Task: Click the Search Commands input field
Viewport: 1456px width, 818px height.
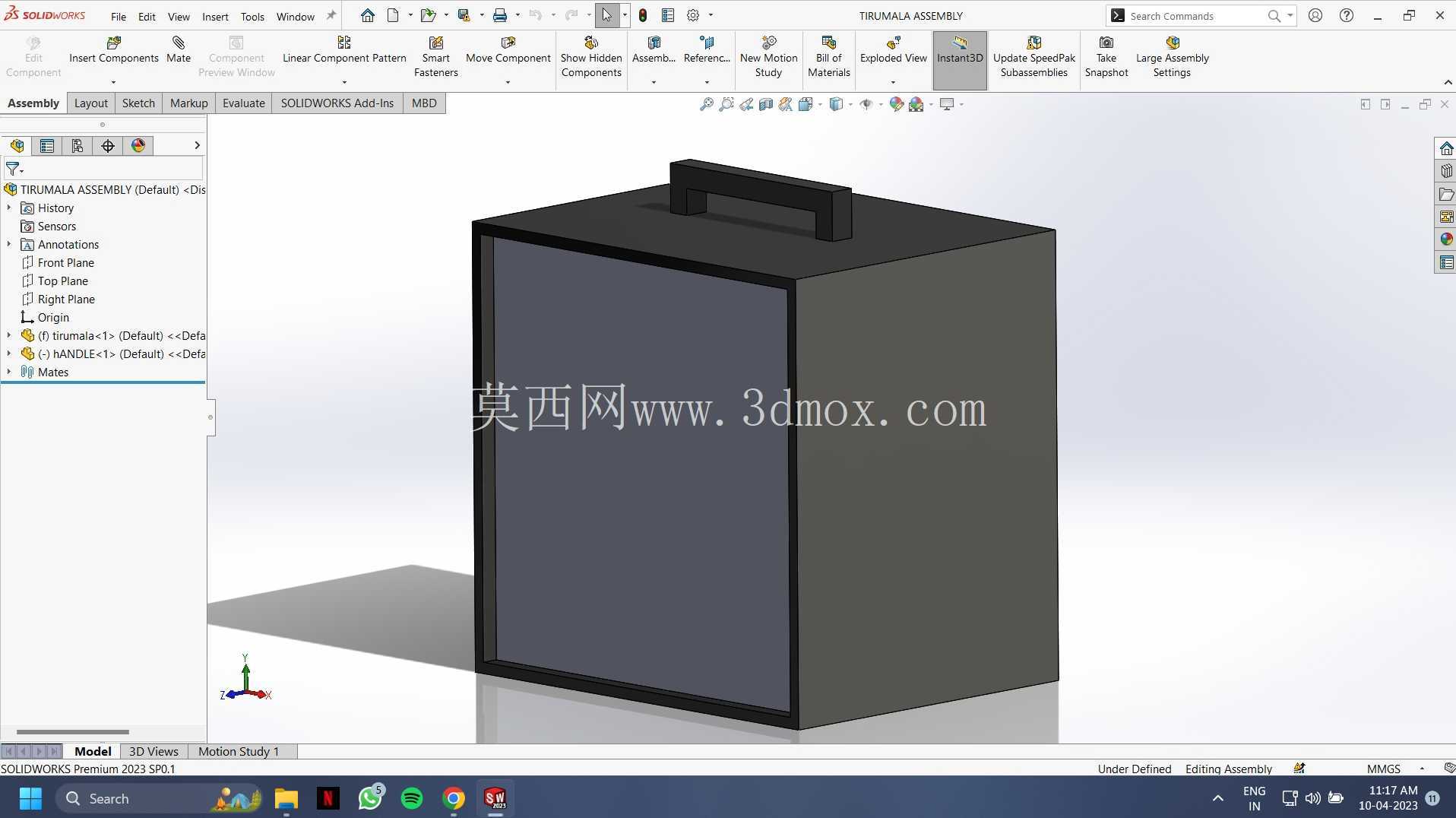Action: tap(1195, 15)
